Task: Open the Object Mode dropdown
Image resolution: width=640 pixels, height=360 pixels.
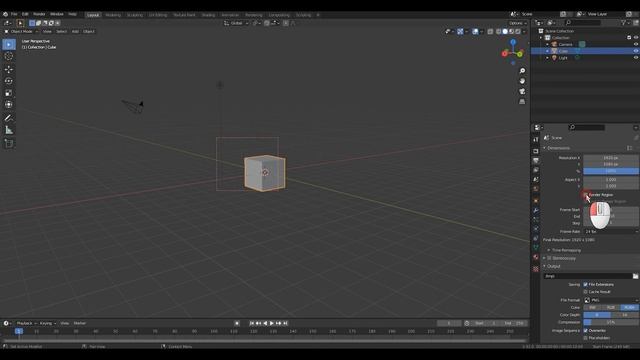Action: 21,31
